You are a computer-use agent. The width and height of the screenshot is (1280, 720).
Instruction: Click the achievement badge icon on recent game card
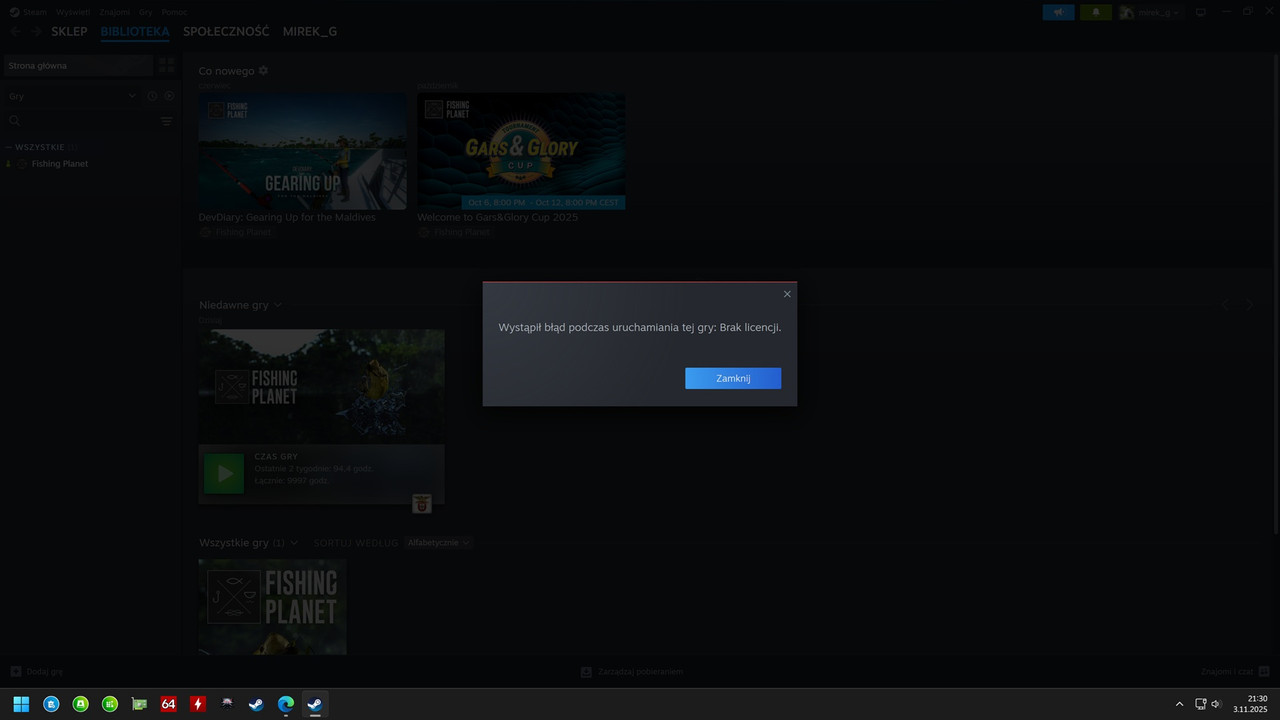(422, 504)
